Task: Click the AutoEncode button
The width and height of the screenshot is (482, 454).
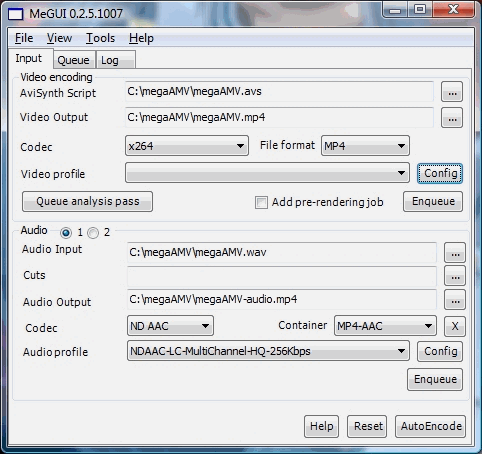Action: [430, 426]
